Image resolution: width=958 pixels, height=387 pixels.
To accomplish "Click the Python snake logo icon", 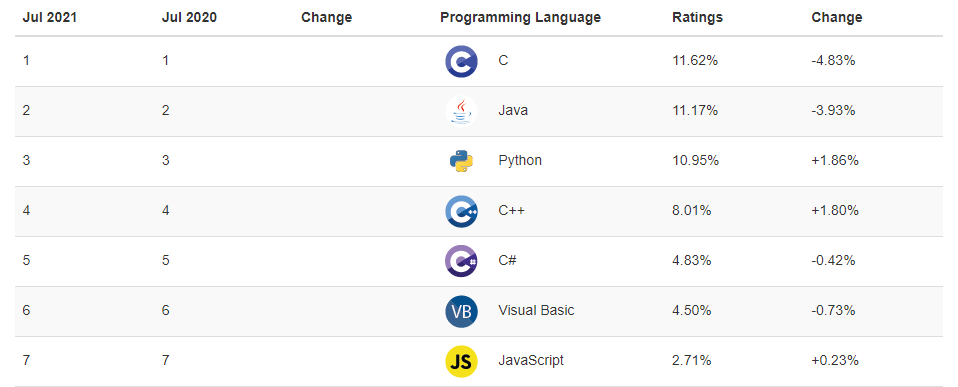I will tap(461, 161).
